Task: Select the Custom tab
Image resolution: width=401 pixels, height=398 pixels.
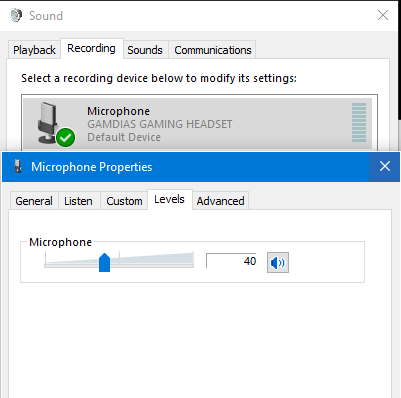Action: [124, 201]
